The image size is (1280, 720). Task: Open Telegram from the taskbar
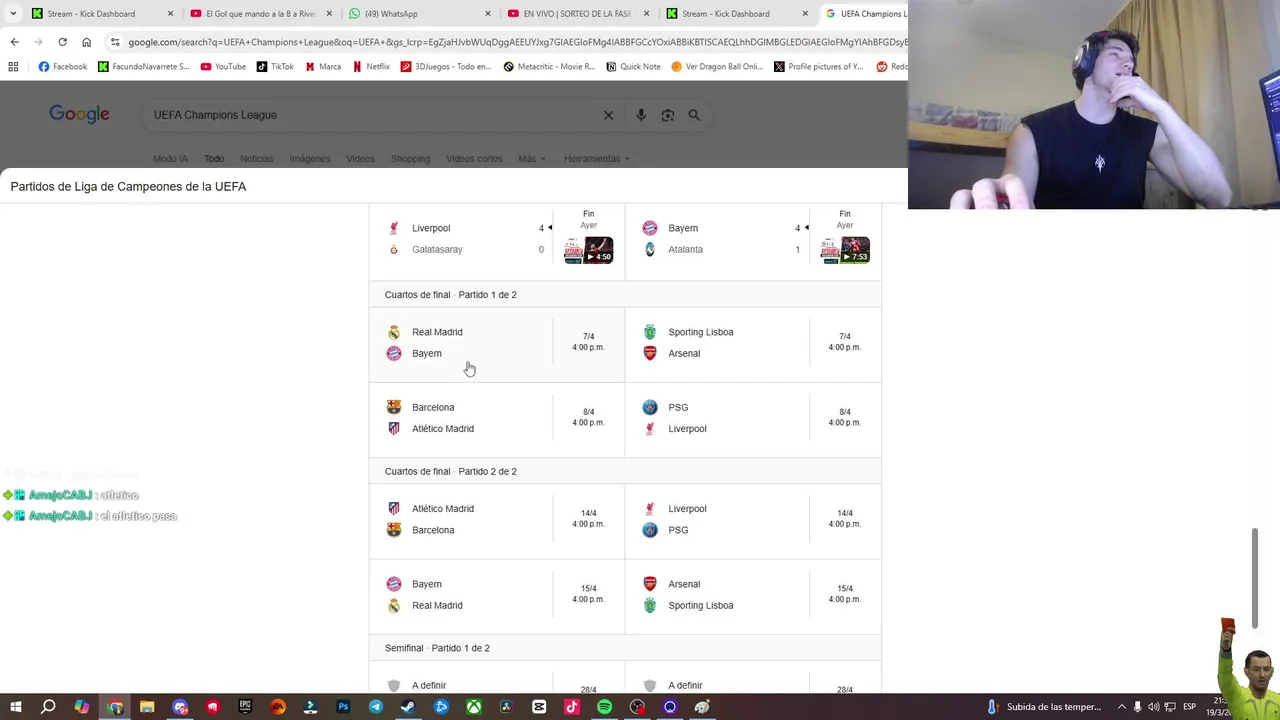pos(376,707)
